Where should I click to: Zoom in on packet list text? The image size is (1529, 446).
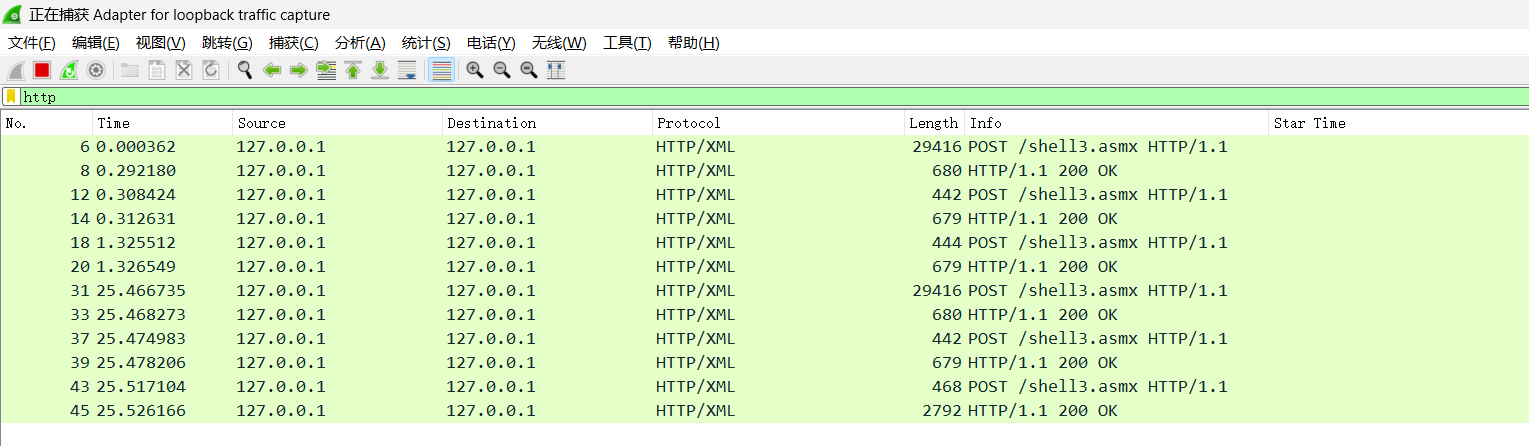tap(475, 70)
